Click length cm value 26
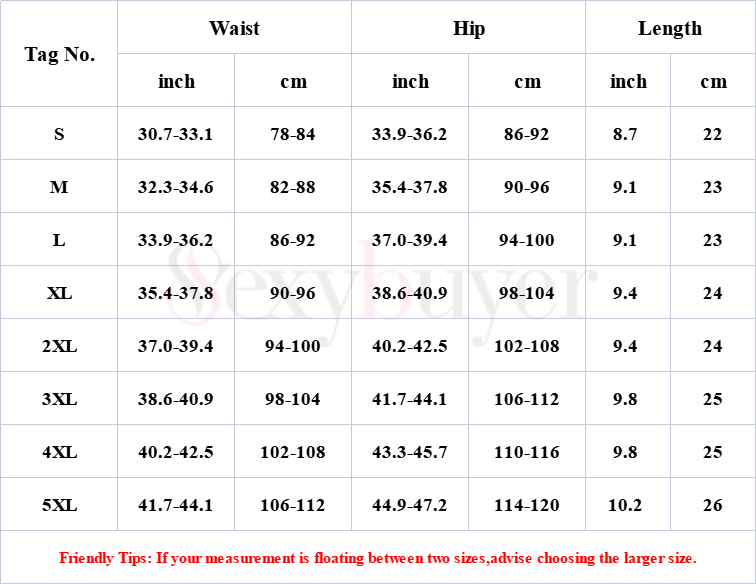The image size is (756, 584). pos(712,505)
